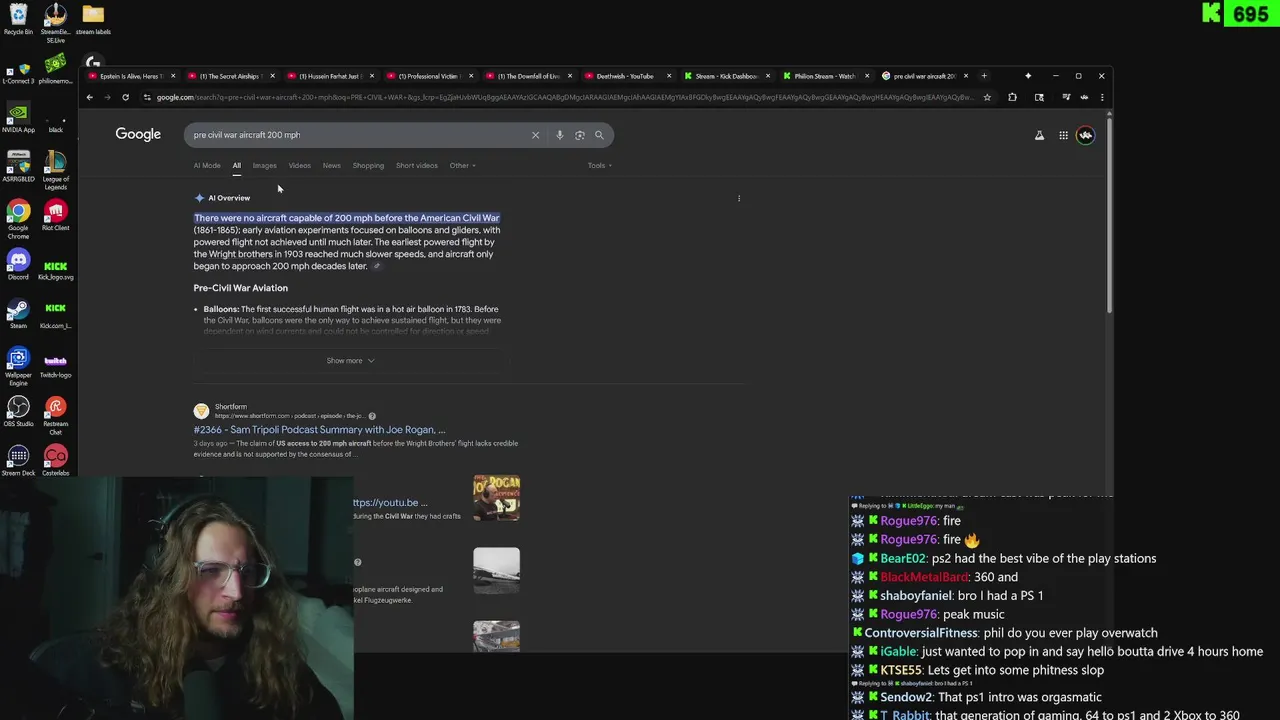1280x720 pixels.
Task: Click iGable's chat message
Action: [1057, 652]
